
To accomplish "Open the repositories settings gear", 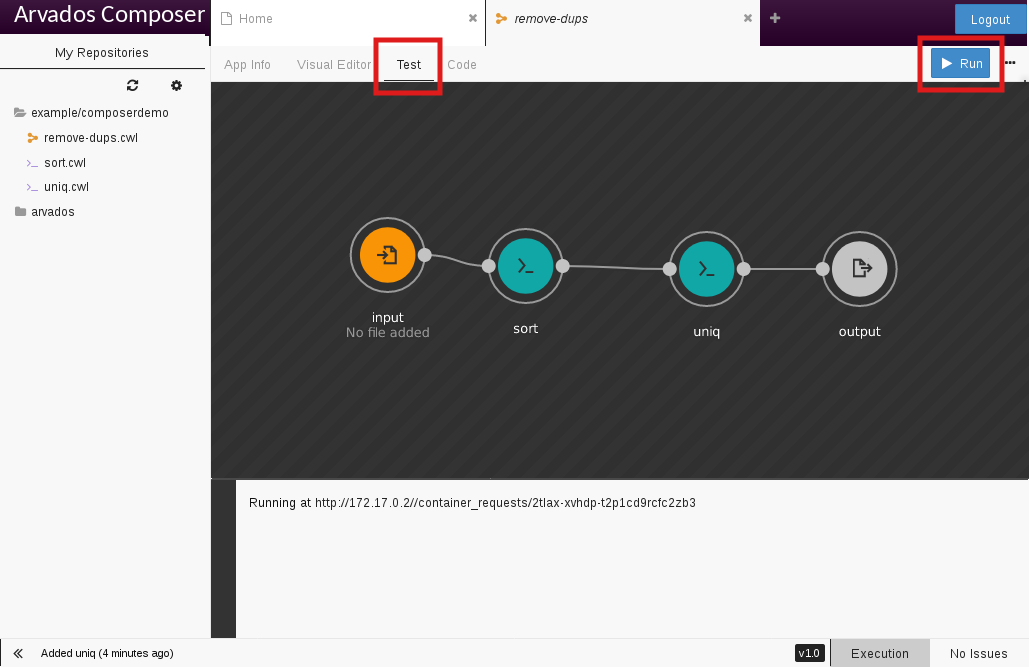I will (x=176, y=86).
